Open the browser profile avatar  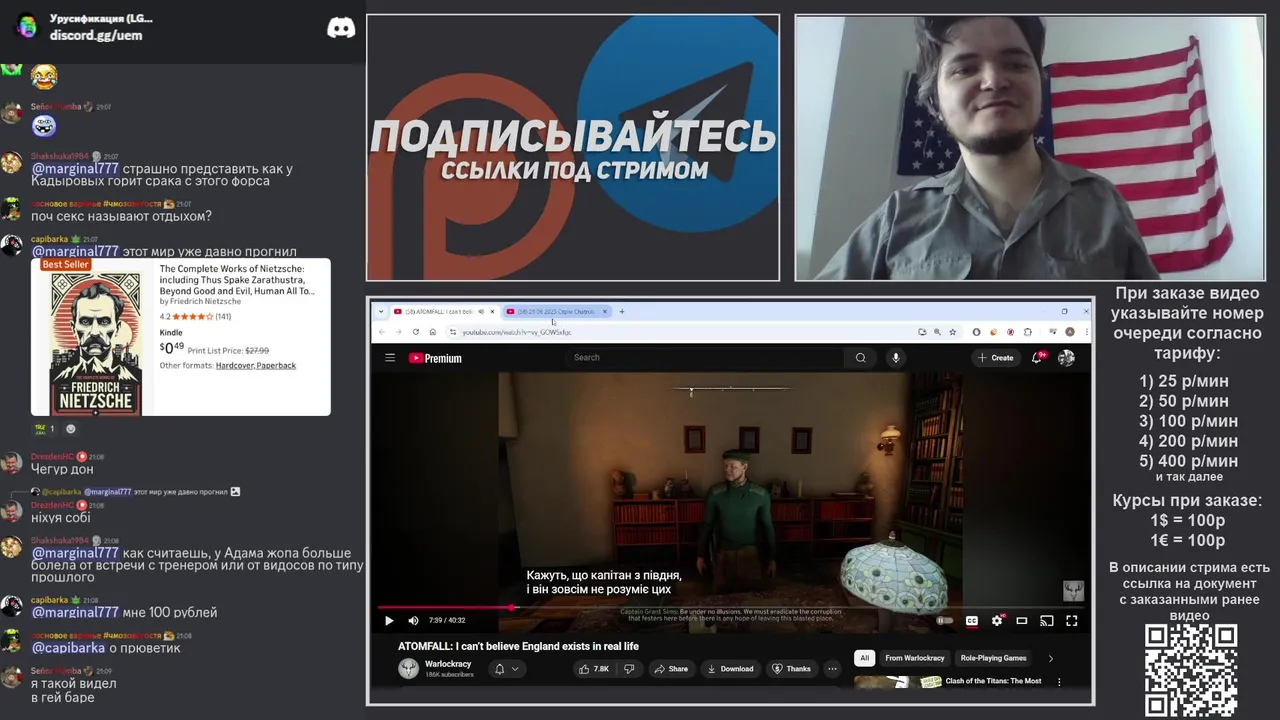coord(1070,331)
